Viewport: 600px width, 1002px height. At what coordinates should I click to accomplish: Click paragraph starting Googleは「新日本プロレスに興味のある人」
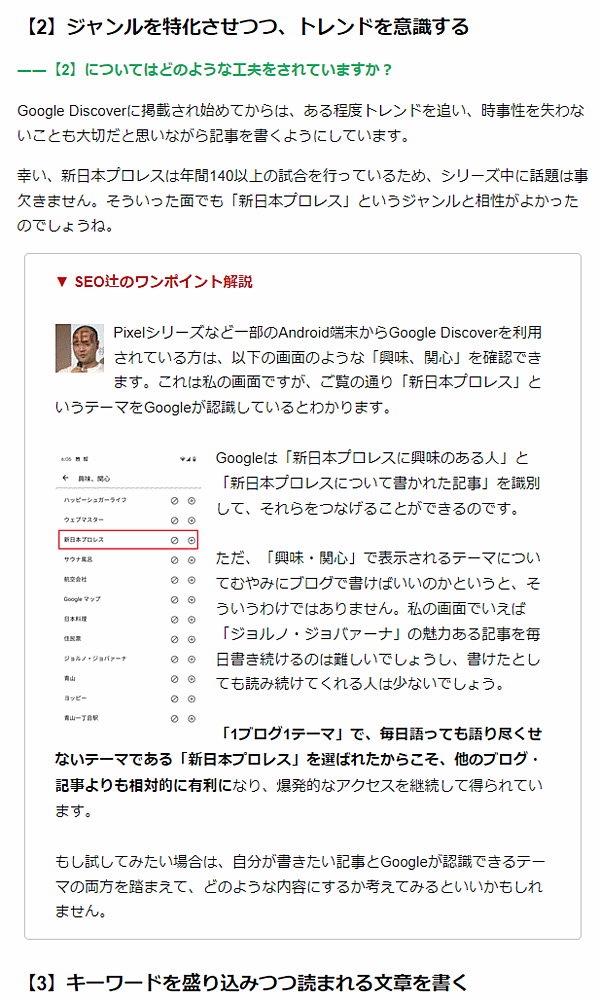pos(378,483)
